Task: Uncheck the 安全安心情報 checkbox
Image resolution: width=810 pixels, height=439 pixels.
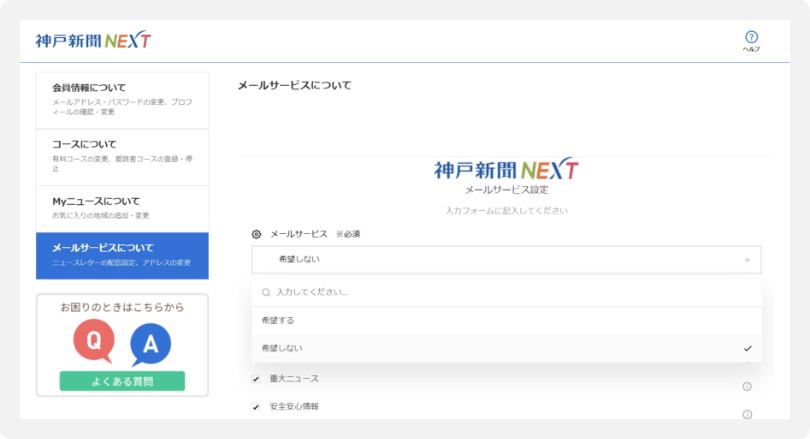Action: (256, 406)
